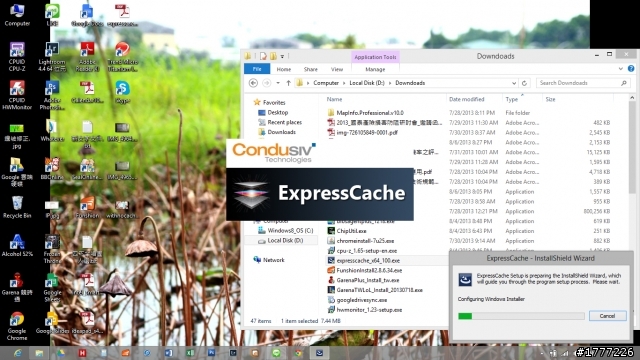Open Word from the taskbar
640x360 pixels.
click(x=169, y=353)
